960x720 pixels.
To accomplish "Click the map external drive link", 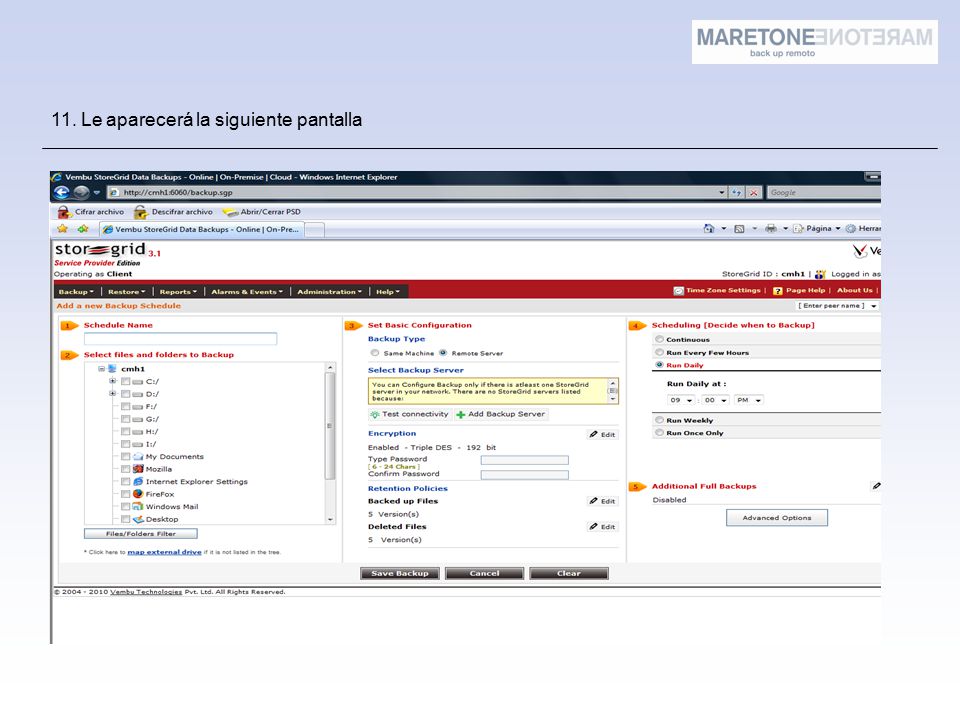I will (x=164, y=552).
